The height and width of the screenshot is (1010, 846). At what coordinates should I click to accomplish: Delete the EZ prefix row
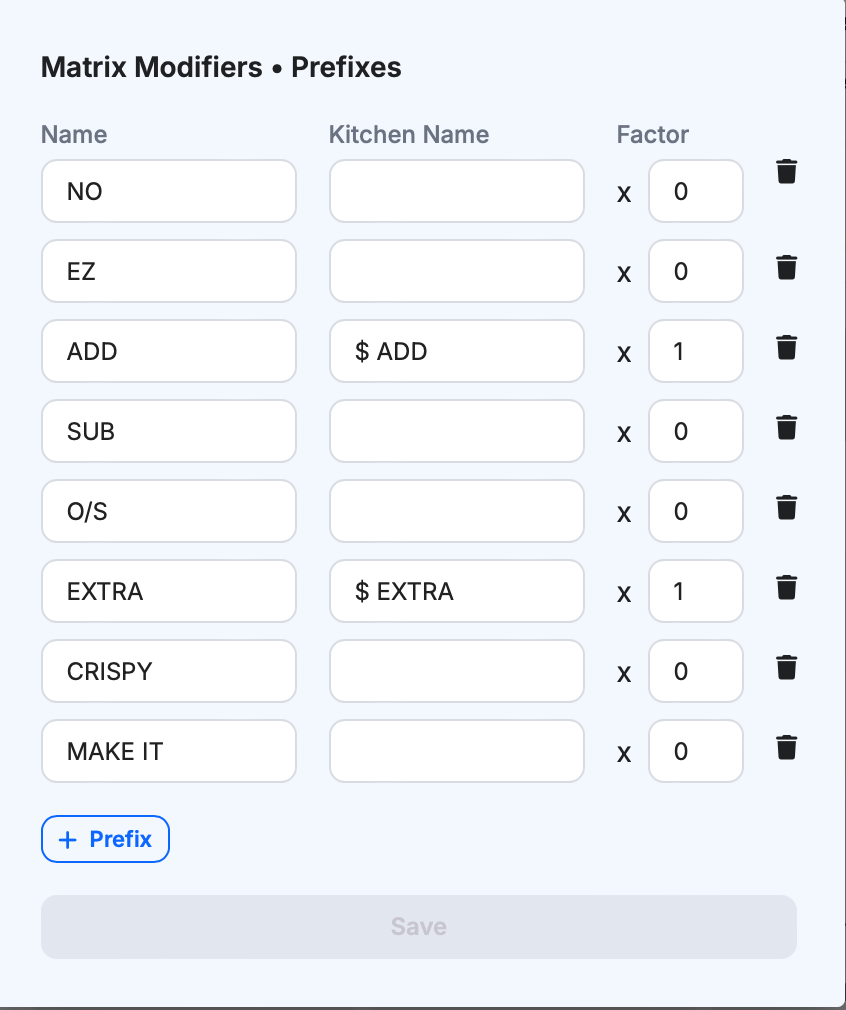tap(787, 268)
